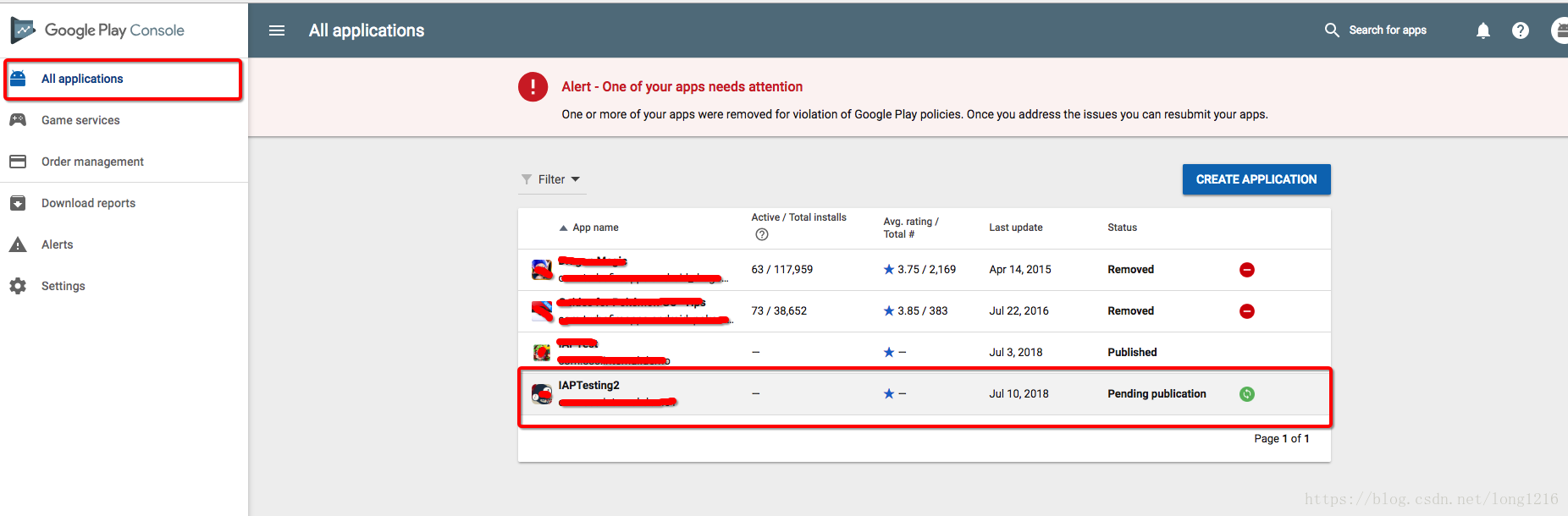Screen dimensions: 1568x516
Task: Click the search magnifier icon
Action: pos(1332,30)
